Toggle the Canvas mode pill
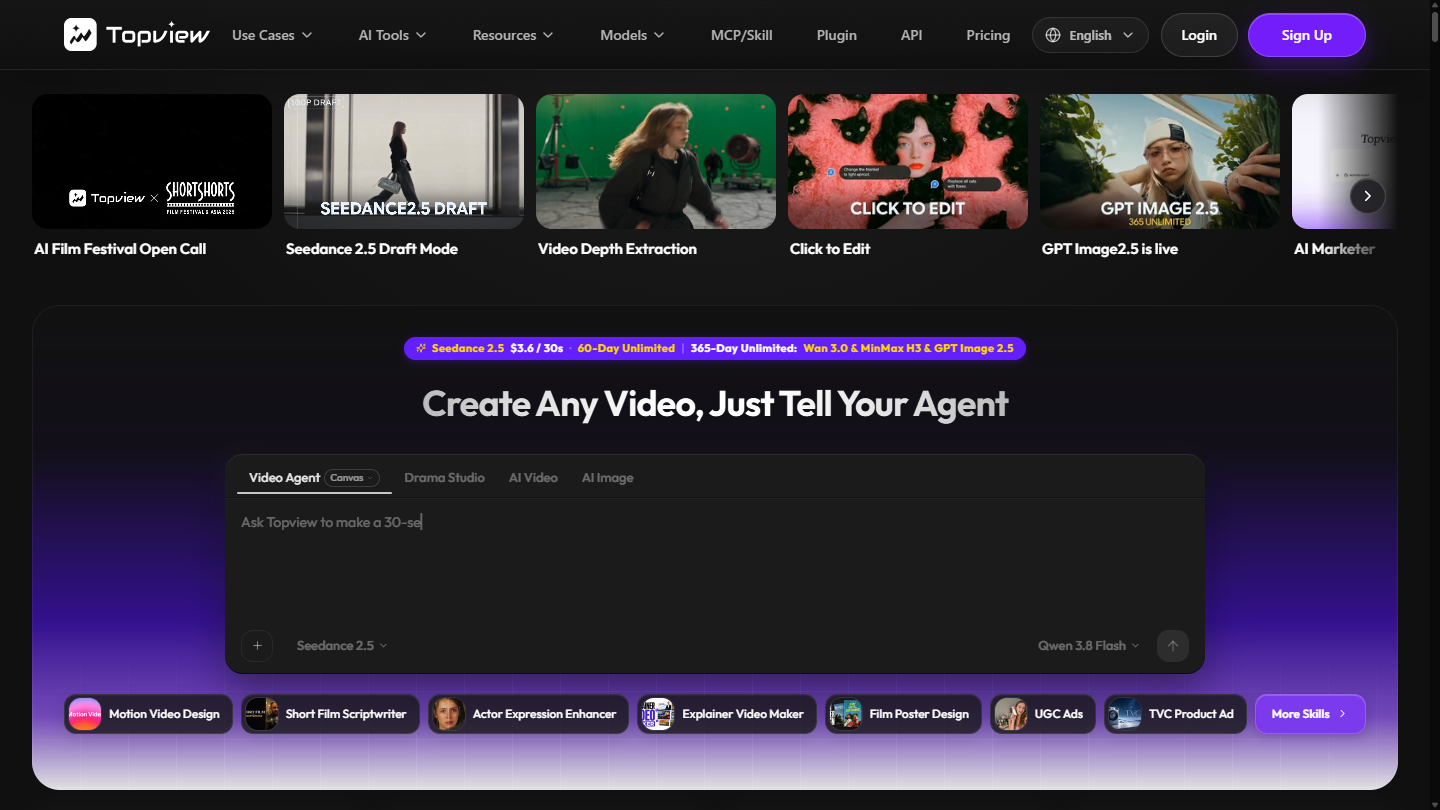The image size is (1440, 810). pos(352,478)
